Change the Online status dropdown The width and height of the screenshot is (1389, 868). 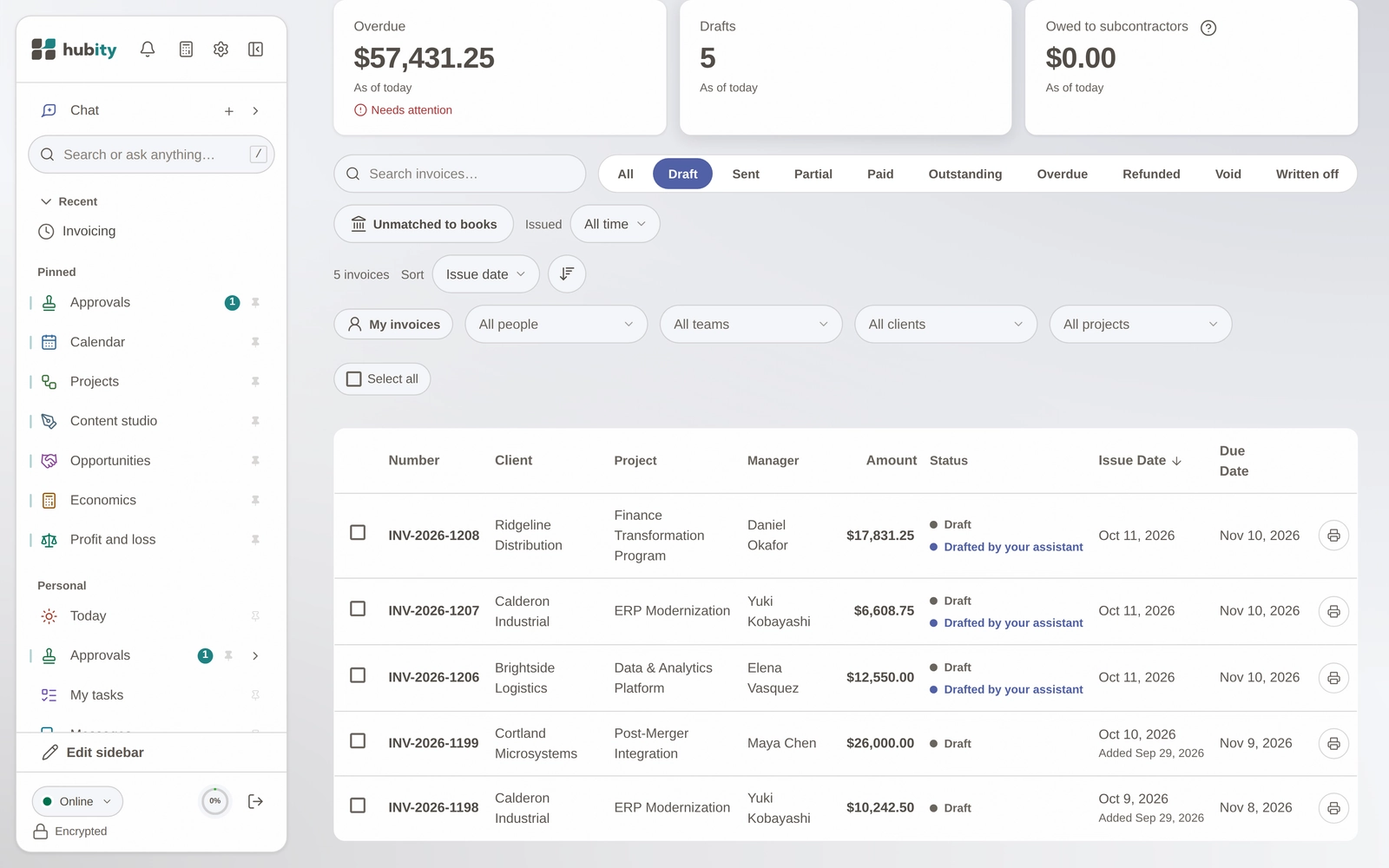[x=77, y=801]
